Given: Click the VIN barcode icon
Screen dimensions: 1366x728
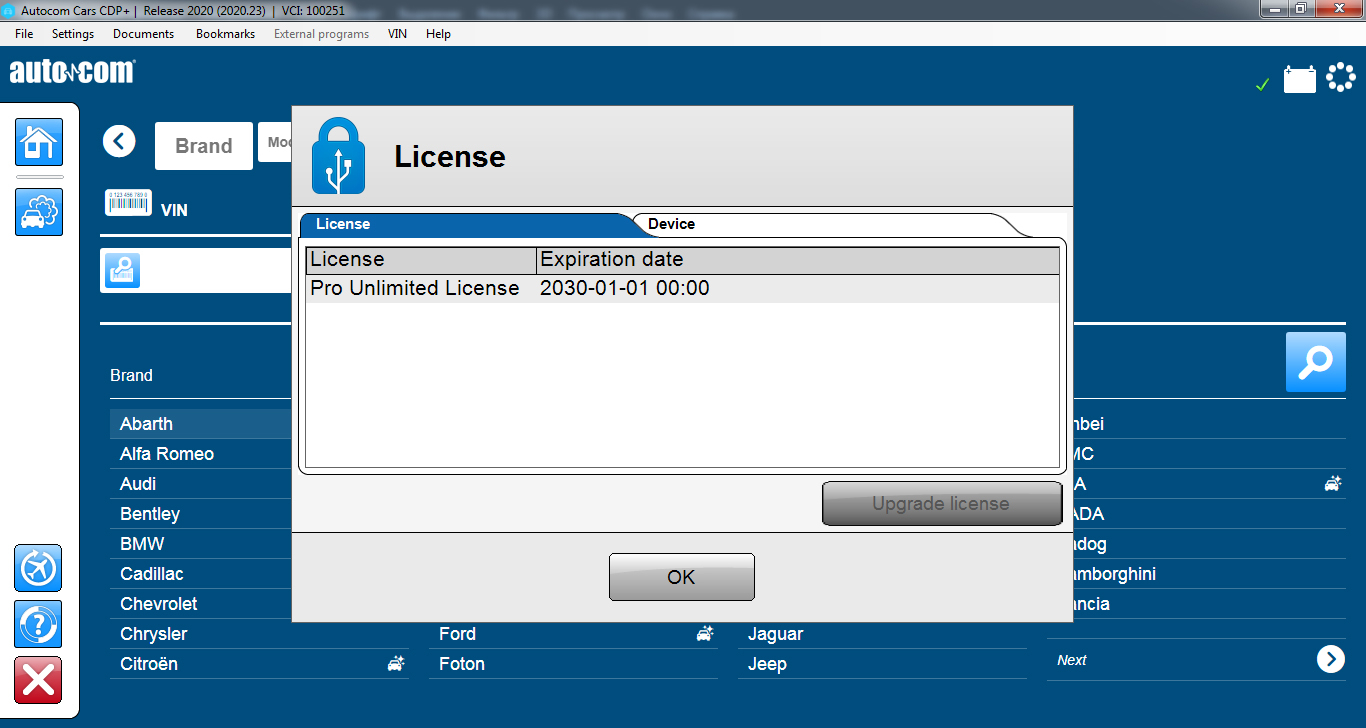Looking at the screenshot, I should pos(128,202).
